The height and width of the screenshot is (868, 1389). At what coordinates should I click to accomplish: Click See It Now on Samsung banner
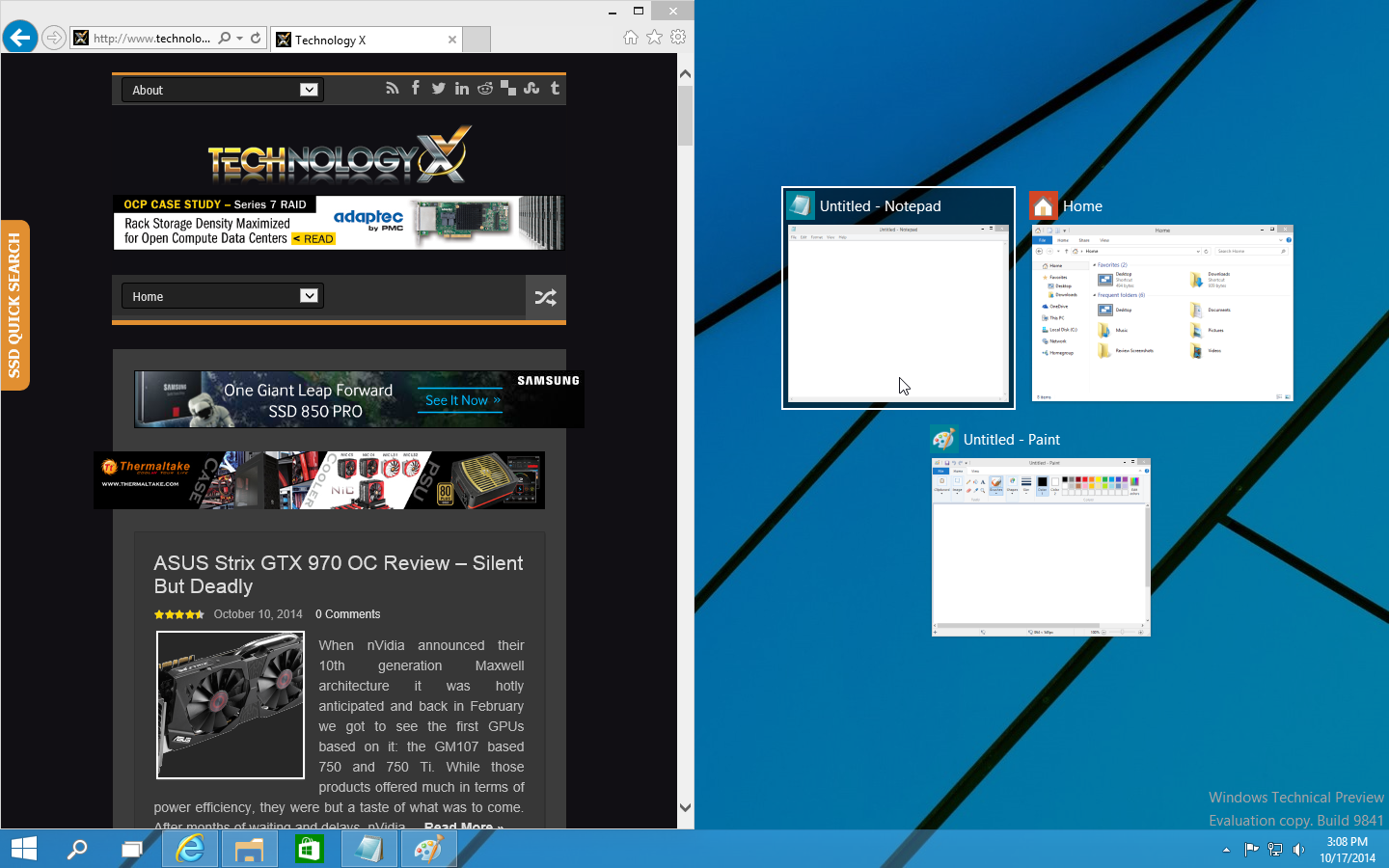tap(463, 400)
